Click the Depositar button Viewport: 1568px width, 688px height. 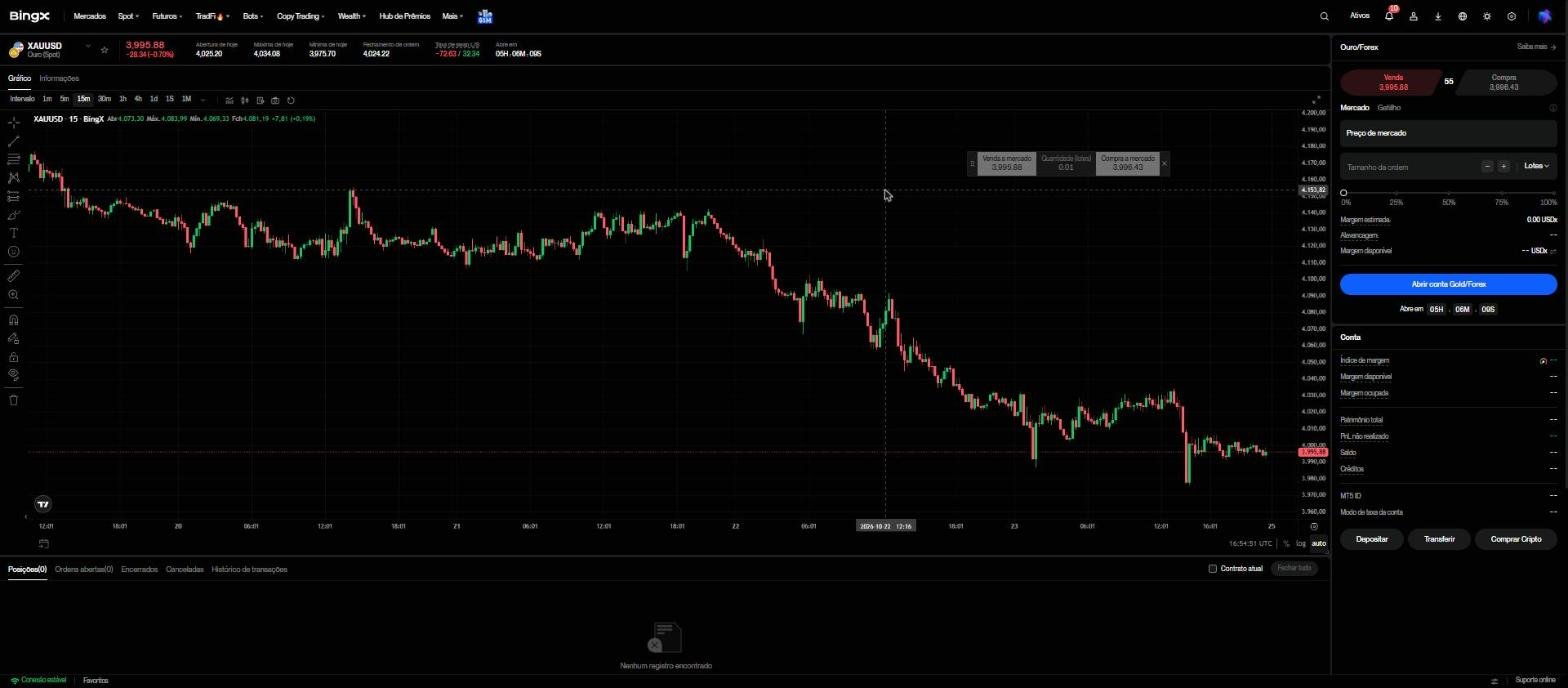1371,539
